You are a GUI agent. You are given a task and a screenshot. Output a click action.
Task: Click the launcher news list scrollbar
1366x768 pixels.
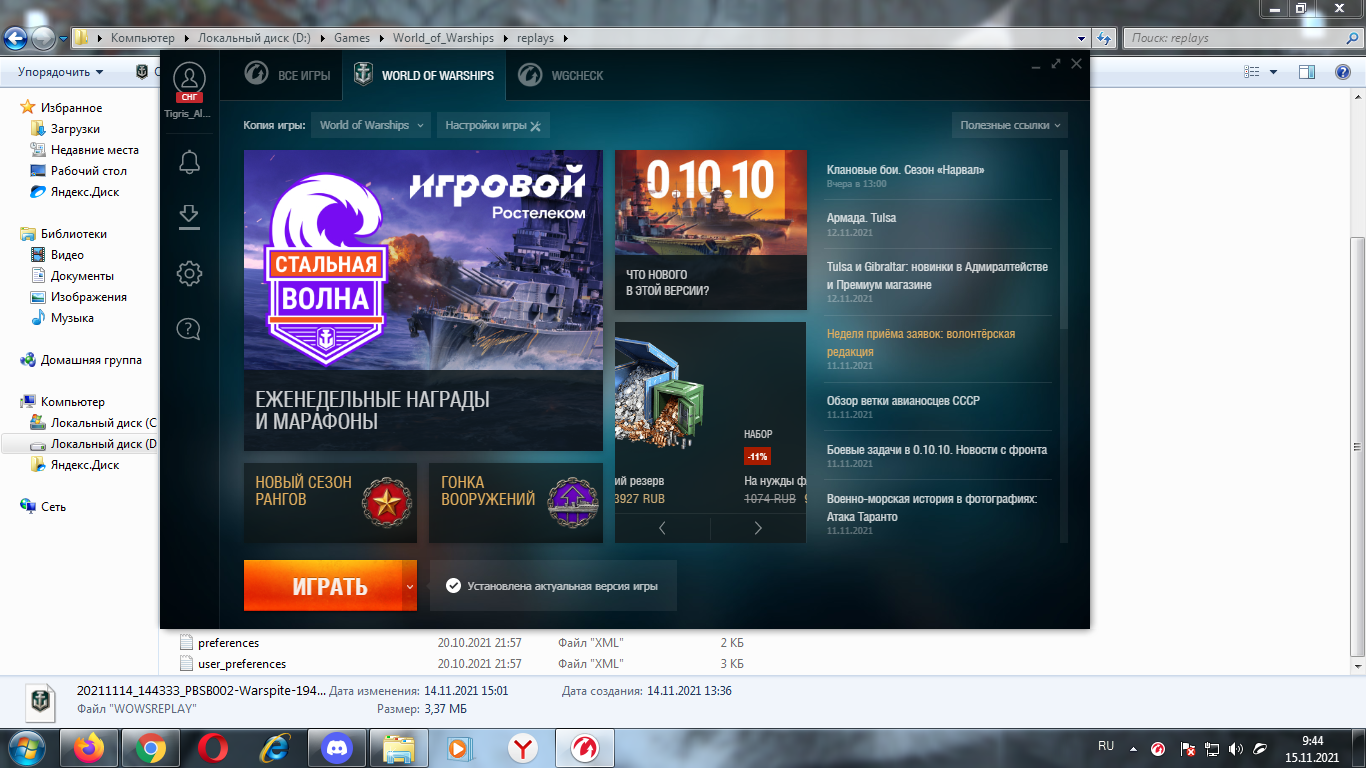point(1064,240)
